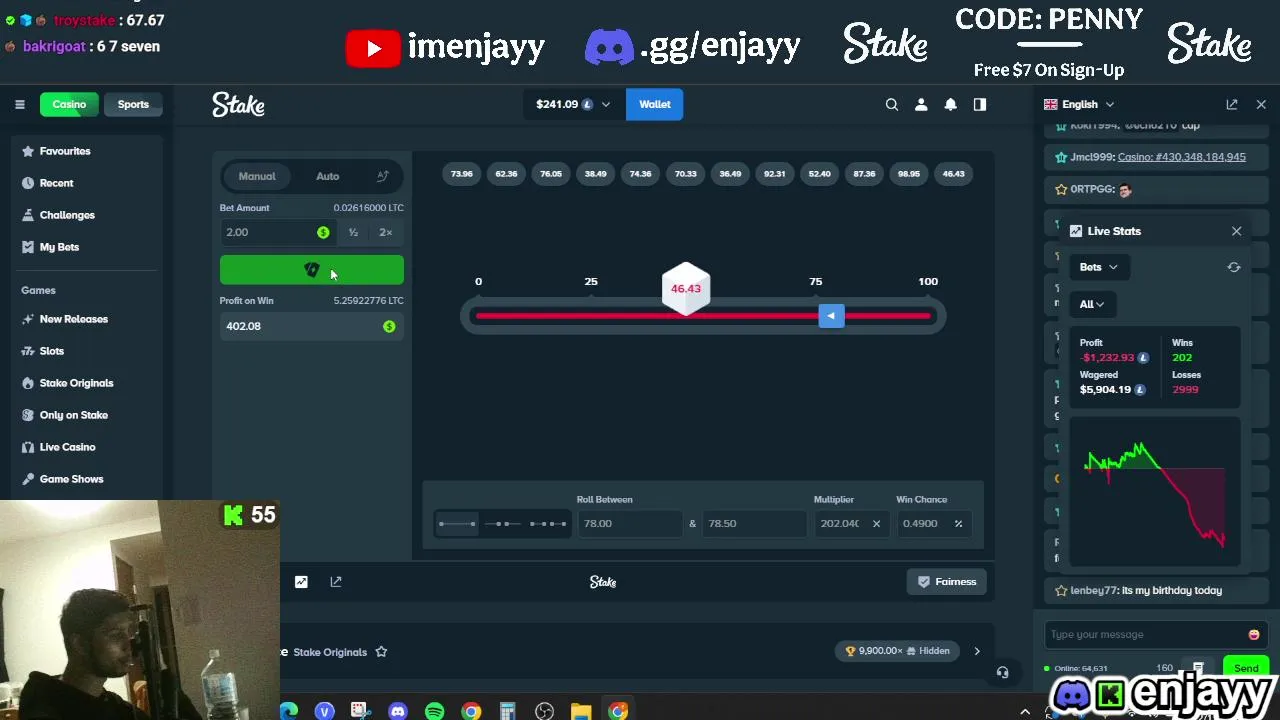Image resolution: width=1280 pixels, height=720 pixels.
Task: Select three-range roll mode option
Action: tap(548, 524)
